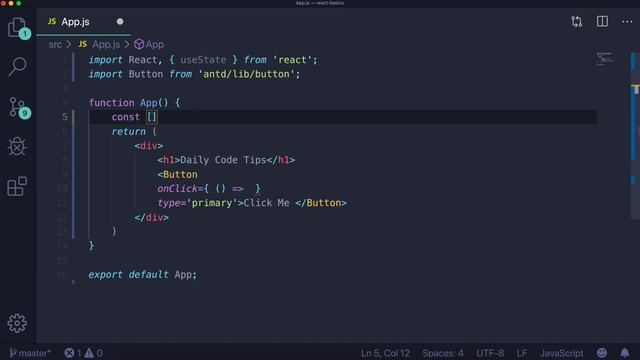Click the errors count icon in status bar
The image size is (640, 360).
69,353
